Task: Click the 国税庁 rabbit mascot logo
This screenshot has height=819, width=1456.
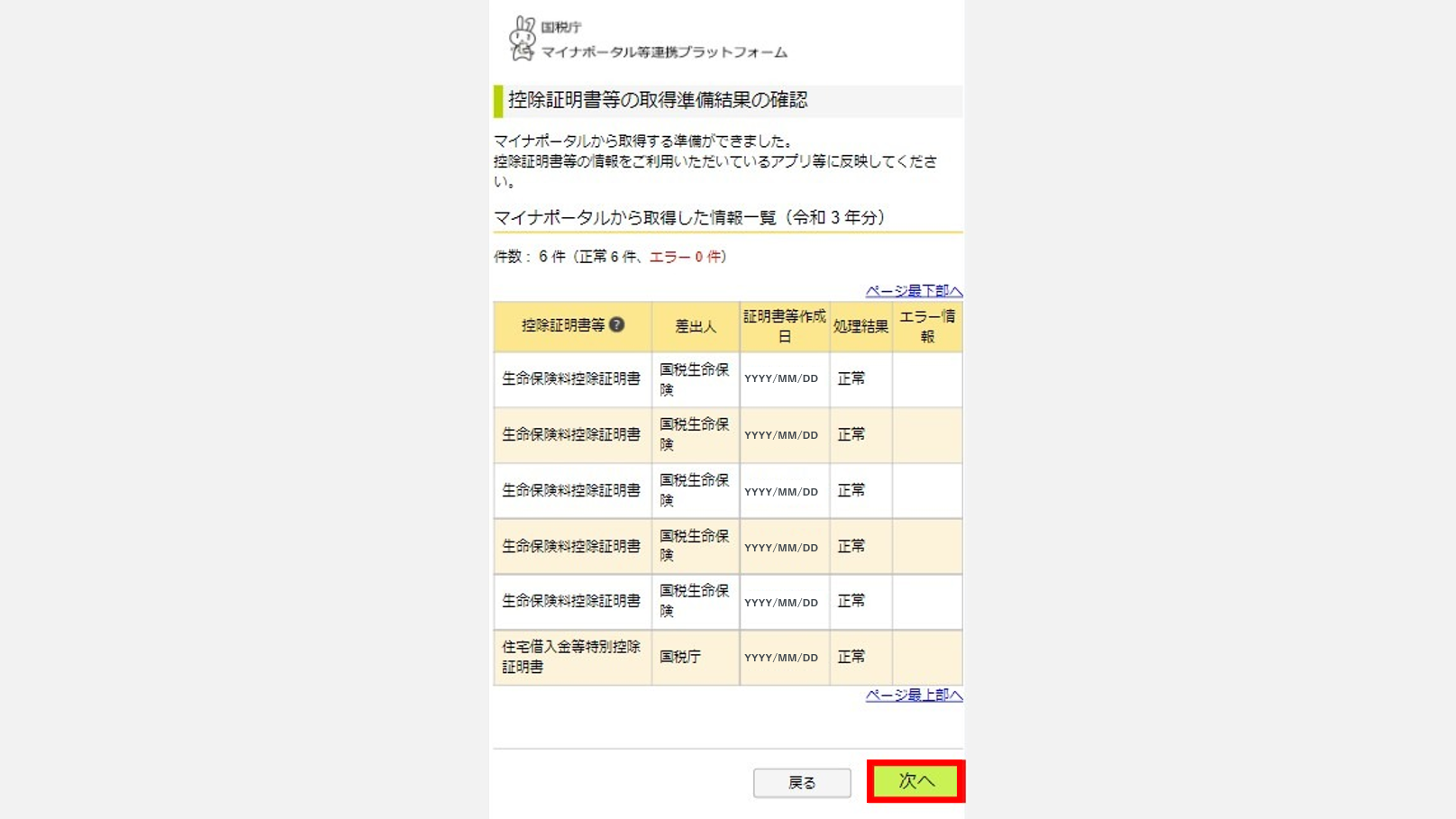Action: 522,39
